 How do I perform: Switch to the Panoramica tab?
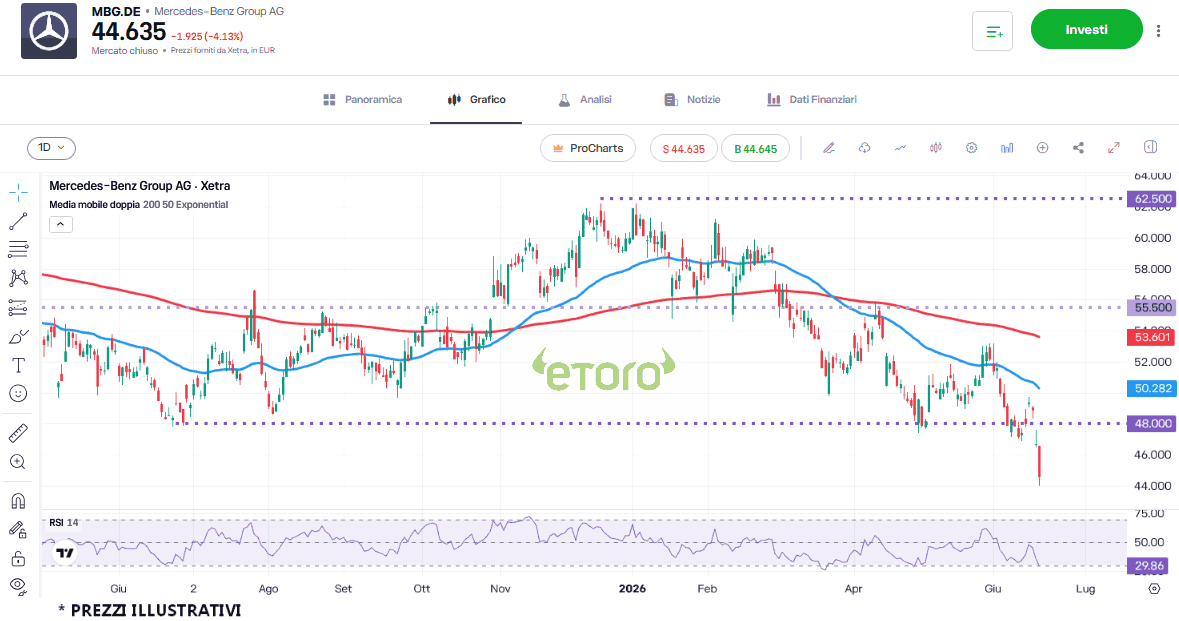point(363,99)
